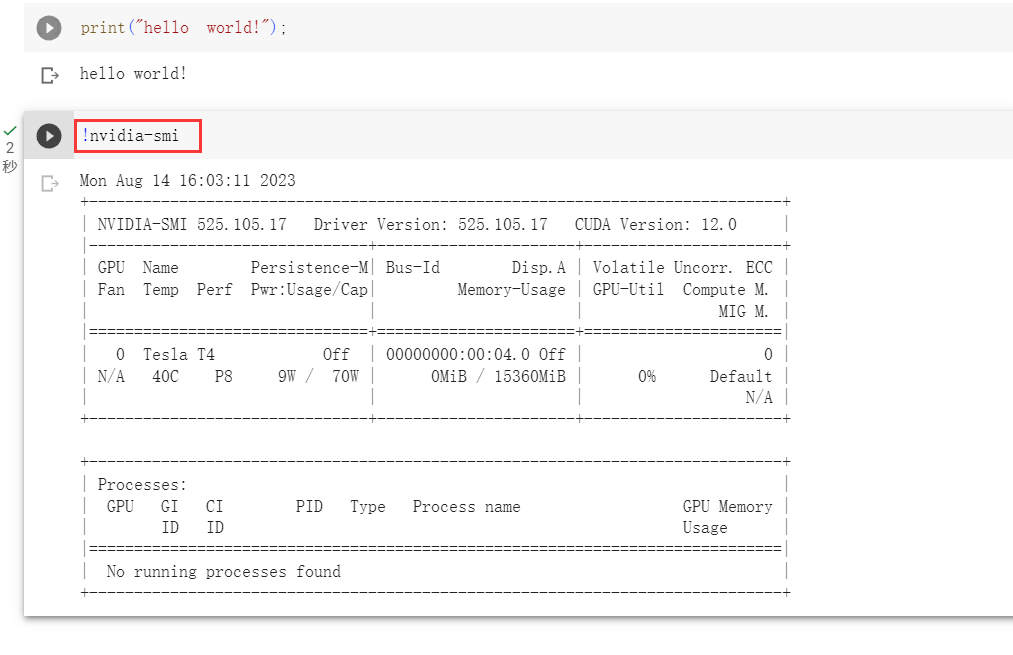Click the Tesla T4 GPU name
This screenshot has height=655, width=1013.
pyautogui.click(x=178, y=354)
